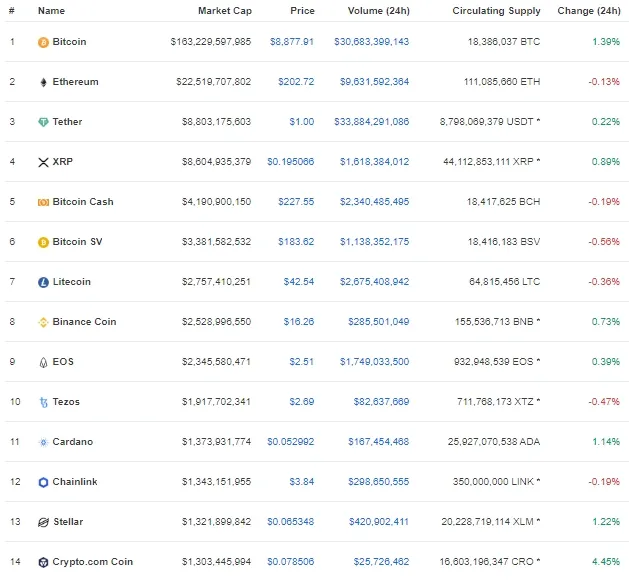Screen dimensions: 629x581
Task: Click the Bitcoin SV logo icon
Action: (43, 242)
